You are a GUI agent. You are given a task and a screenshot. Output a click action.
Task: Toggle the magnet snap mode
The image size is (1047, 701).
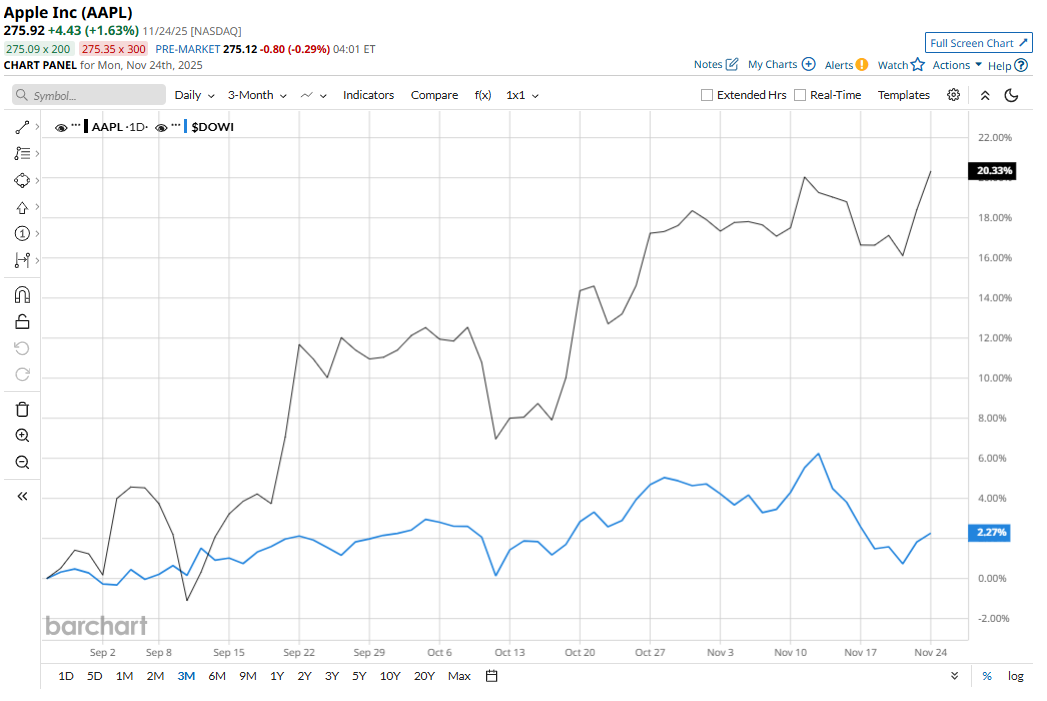click(x=22, y=294)
